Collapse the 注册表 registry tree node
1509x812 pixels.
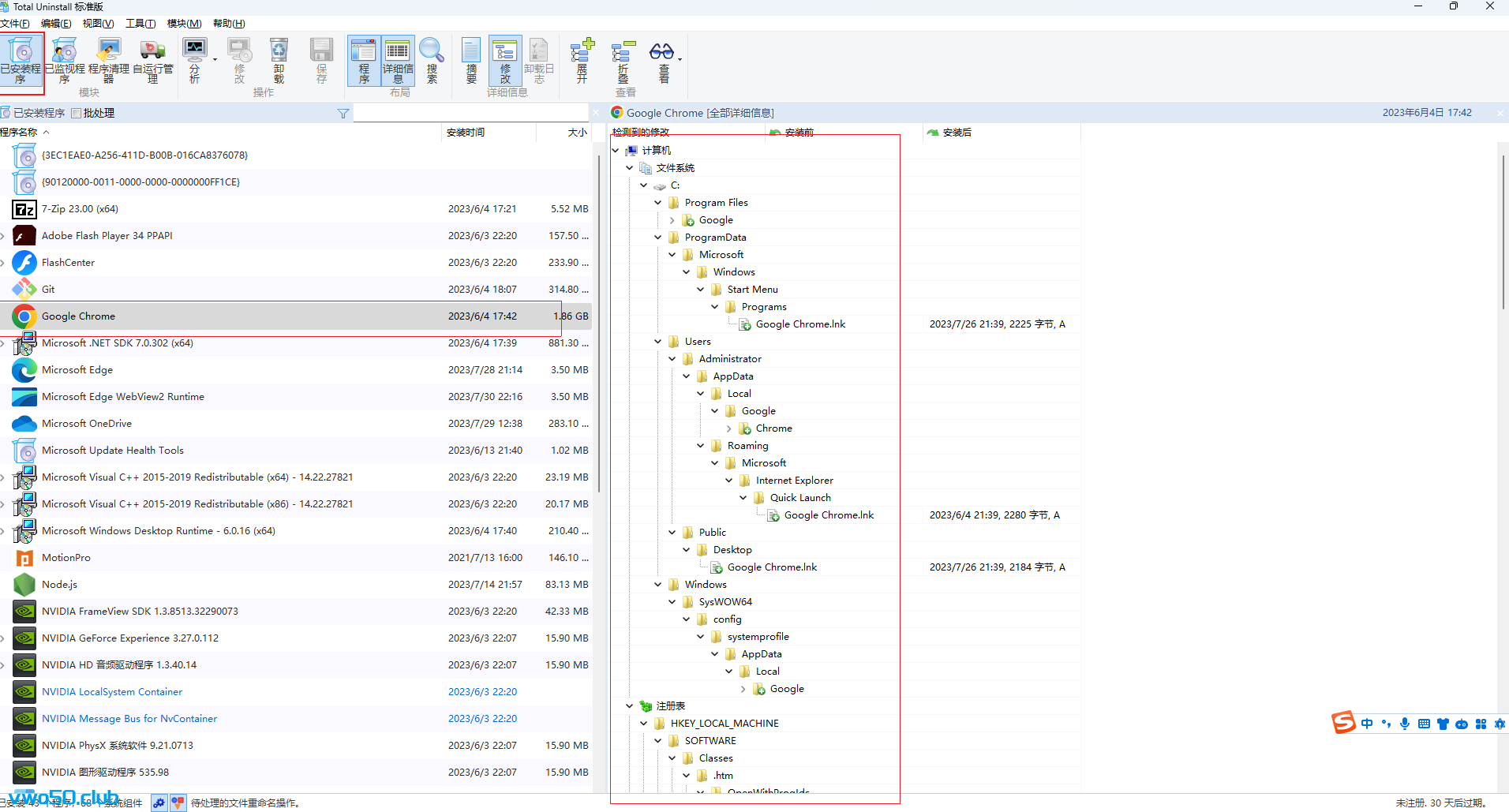pos(630,706)
